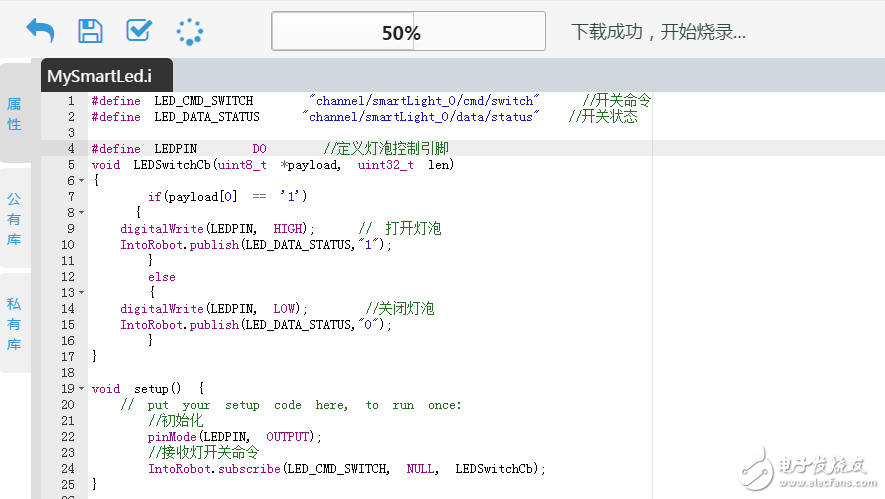Click the loading spinner icon
This screenshot has height=499, width=885.
point(189,32)
